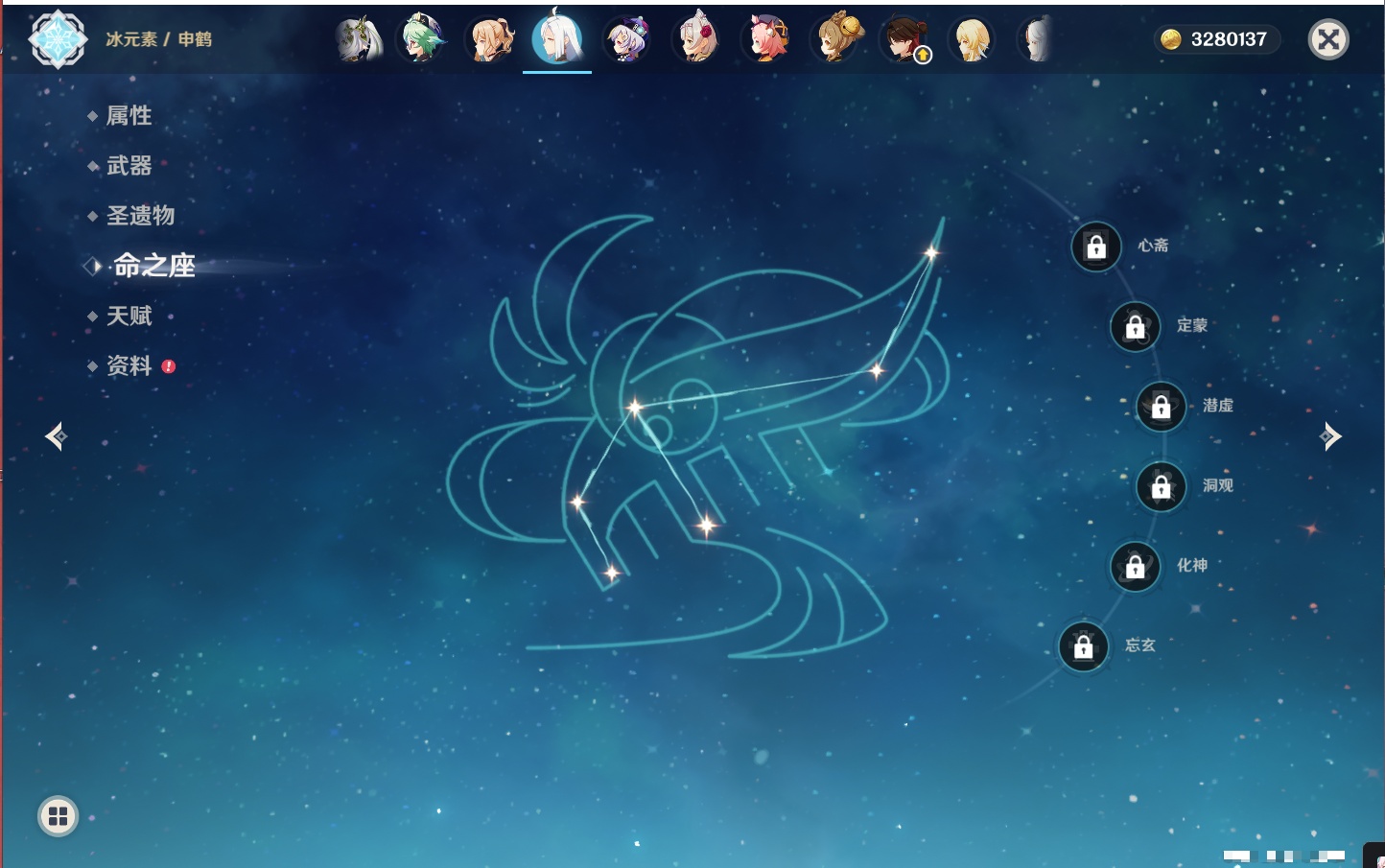The height and width of the screenshot is (868, 1385).
Task: Select Yaoyao avatar with golden bell
Action: pyautogui.click(x=835, y=40)
